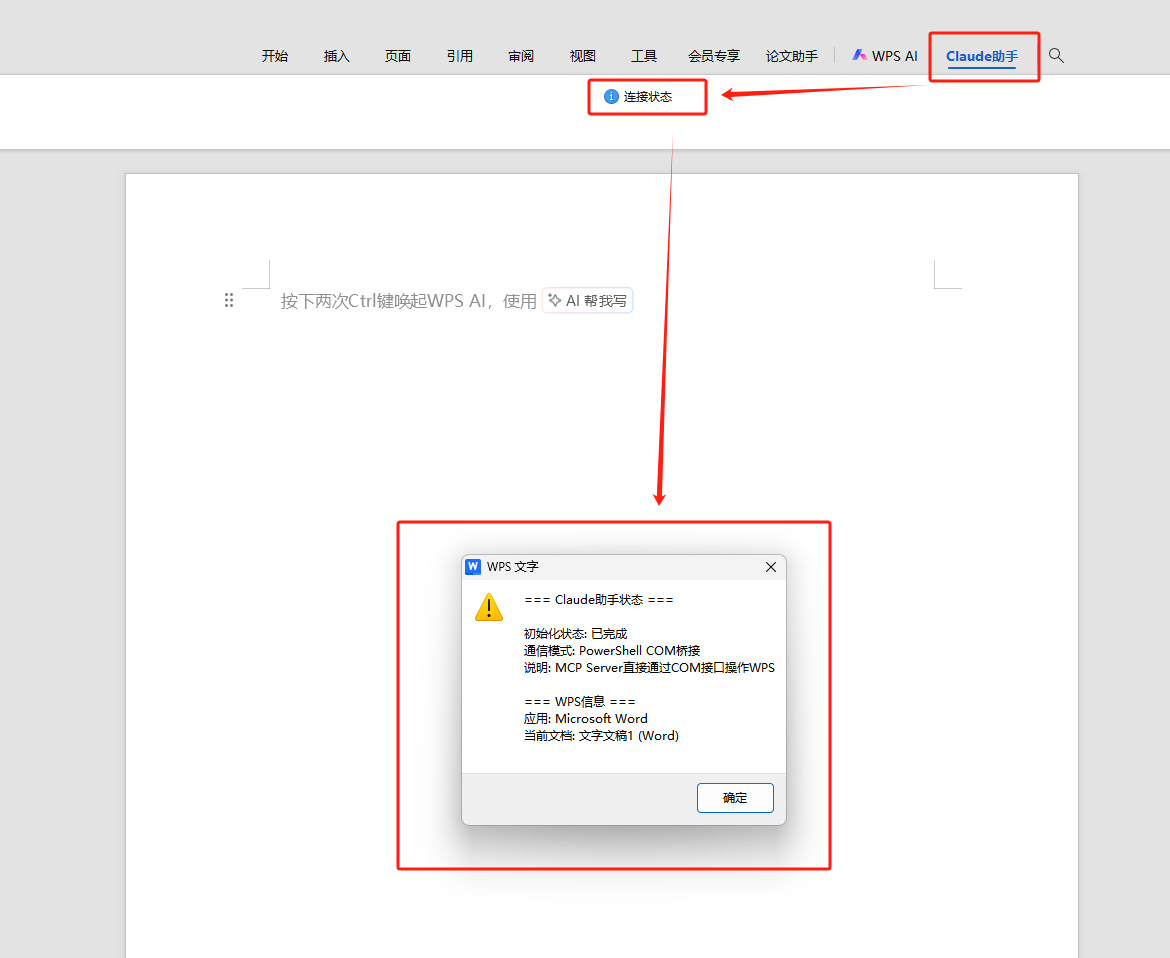Click the text 应用: Microsoft Word
This screenshot has width=1170, height=958.
586,718
